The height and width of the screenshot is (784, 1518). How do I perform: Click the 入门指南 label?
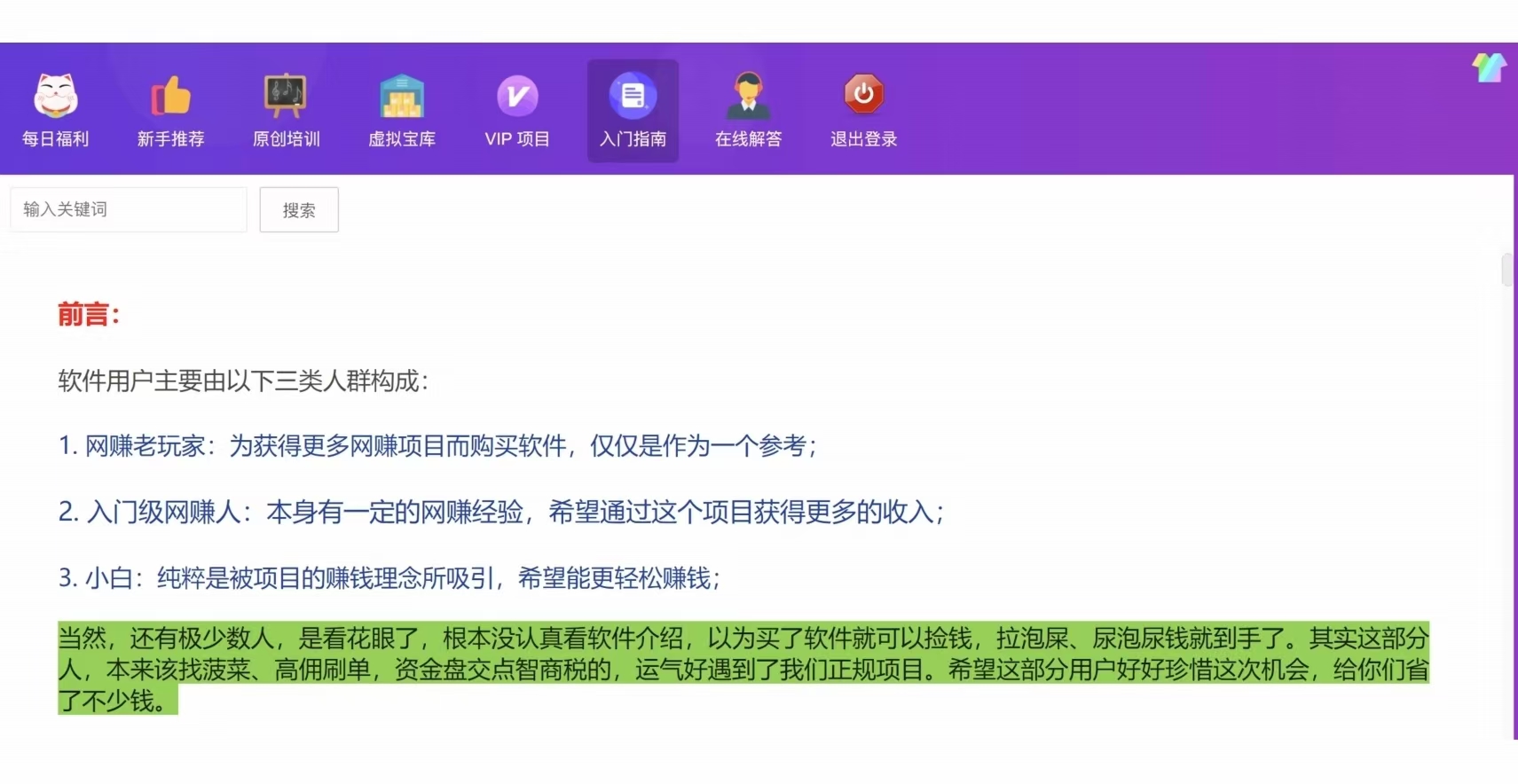pyautogui.click(x=633, y=139)
